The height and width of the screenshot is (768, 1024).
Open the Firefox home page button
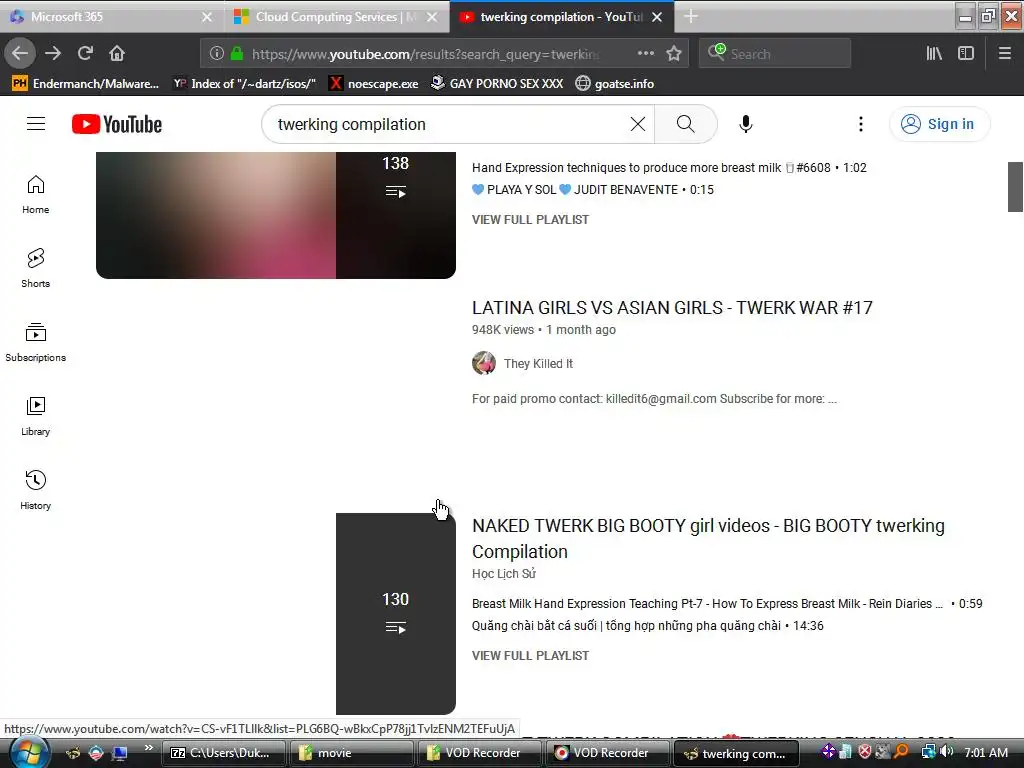pyautogui.click(x=117, y=54)
